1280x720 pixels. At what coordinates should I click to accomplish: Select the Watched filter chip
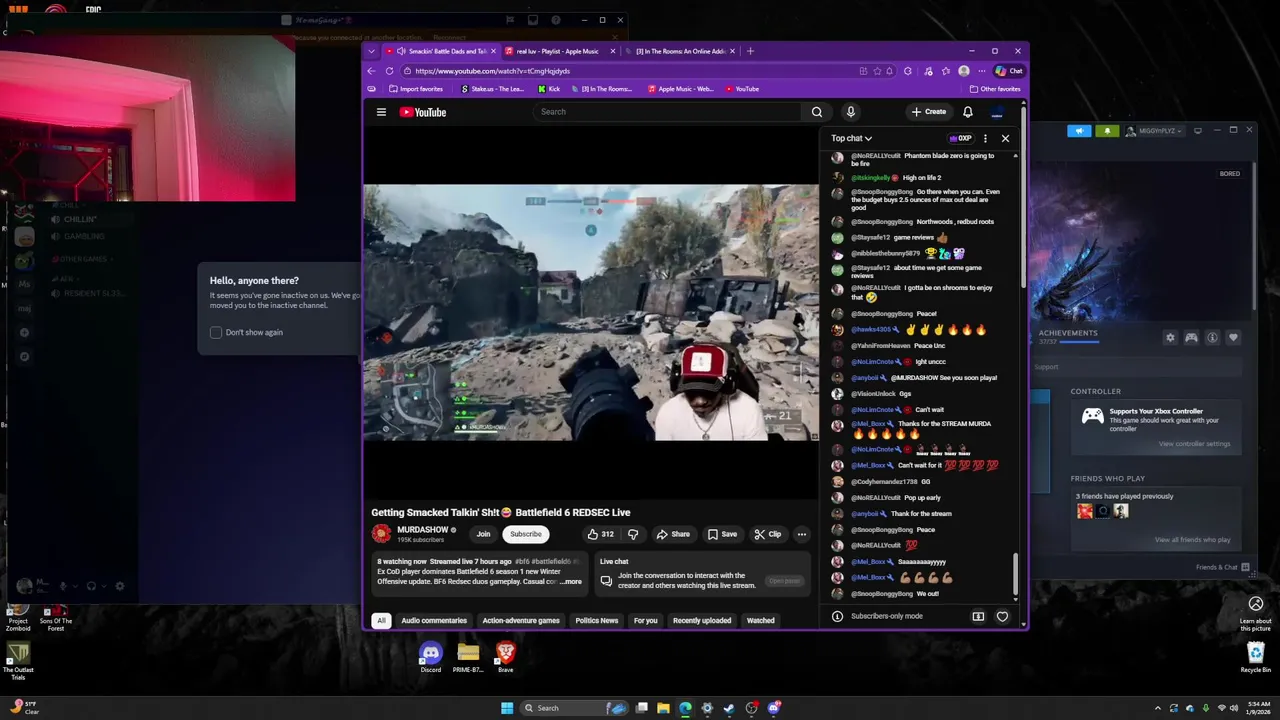[x=760, y=620]
